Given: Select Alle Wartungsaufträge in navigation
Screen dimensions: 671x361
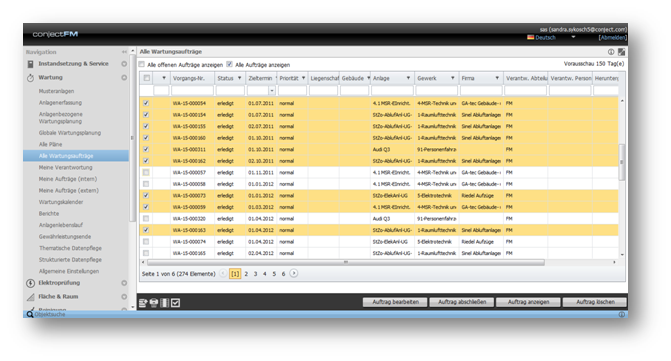Looking at the screenshot, I should pos(76,156).
